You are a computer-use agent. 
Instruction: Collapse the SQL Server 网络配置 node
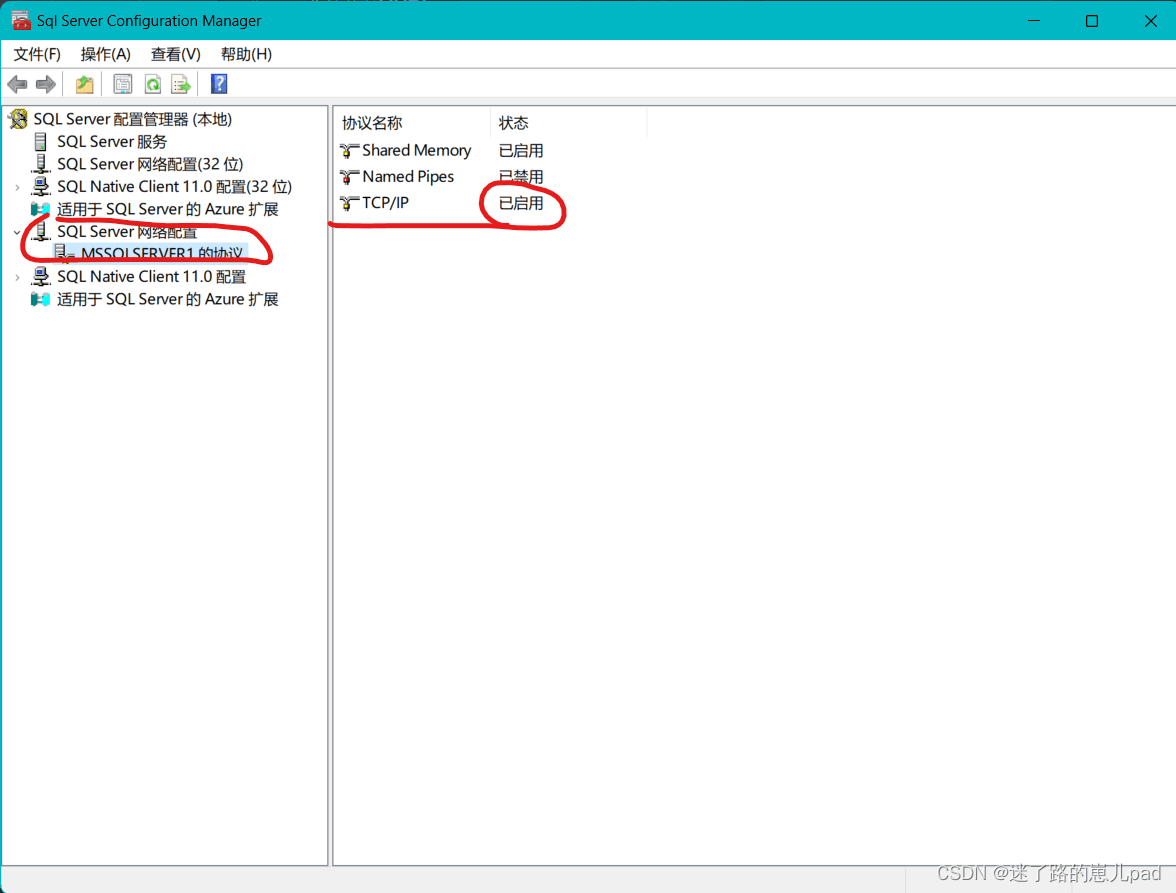pos(17,232)
